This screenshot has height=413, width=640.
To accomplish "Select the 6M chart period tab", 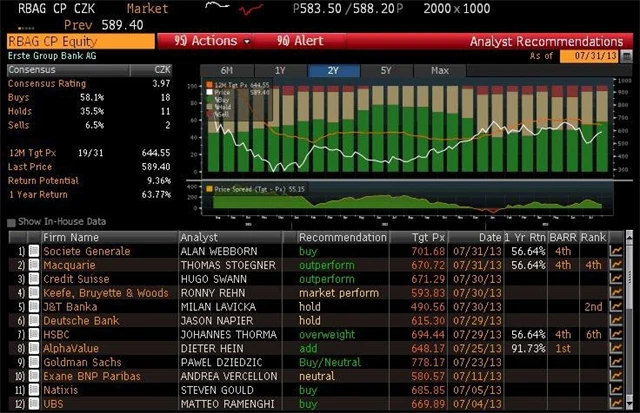I will 227,71.
